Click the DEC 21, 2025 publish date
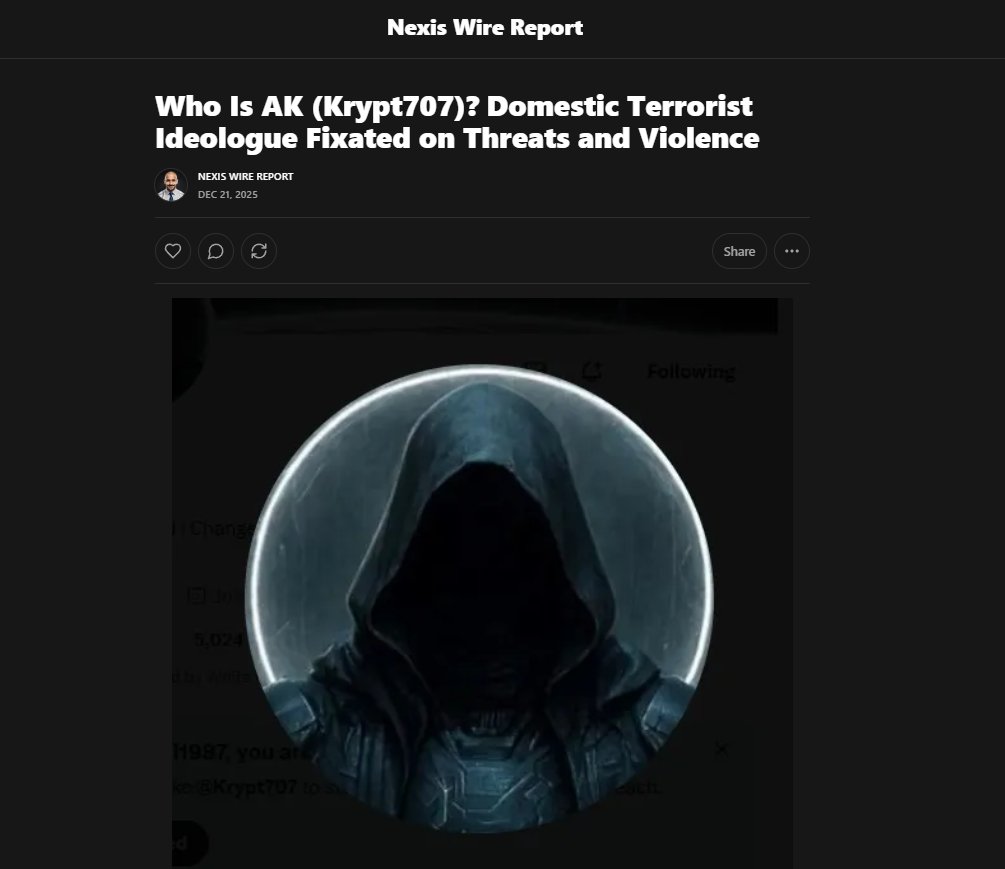The height and width of the screenshot is (869, 1005). coord(228,195)
